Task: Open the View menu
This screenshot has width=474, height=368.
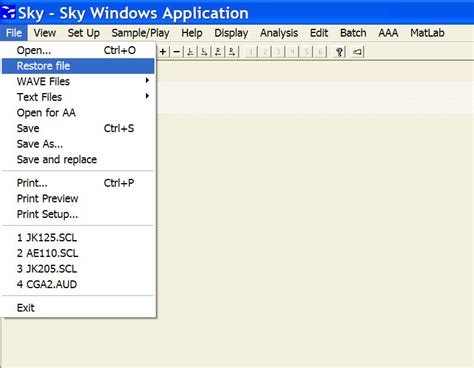Action: pos(45,33)
